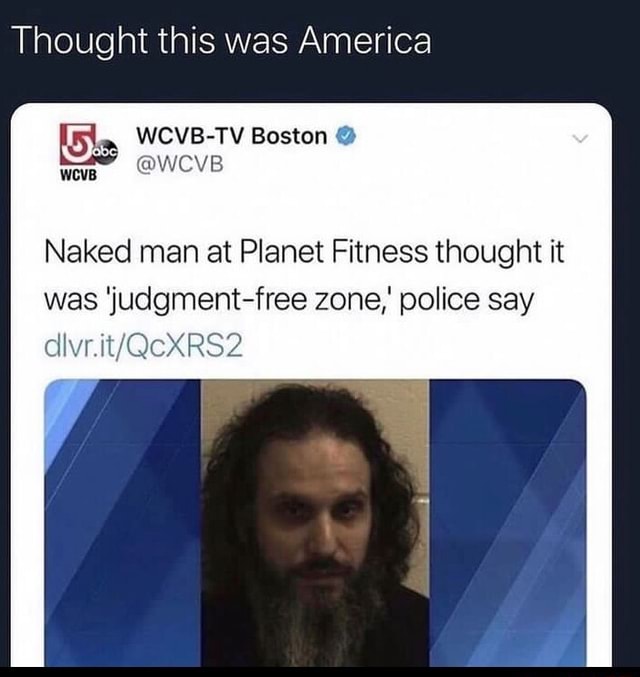Click the 'Thought this was America' caption
The height and width of the screenshot is (677, 640).
click(223, 41)
